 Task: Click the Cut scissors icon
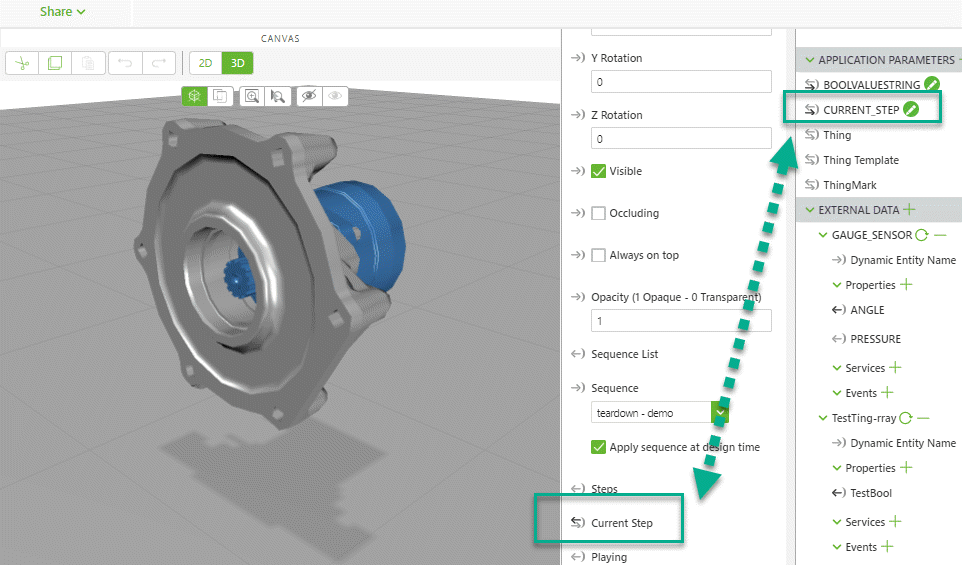(24, 63)
